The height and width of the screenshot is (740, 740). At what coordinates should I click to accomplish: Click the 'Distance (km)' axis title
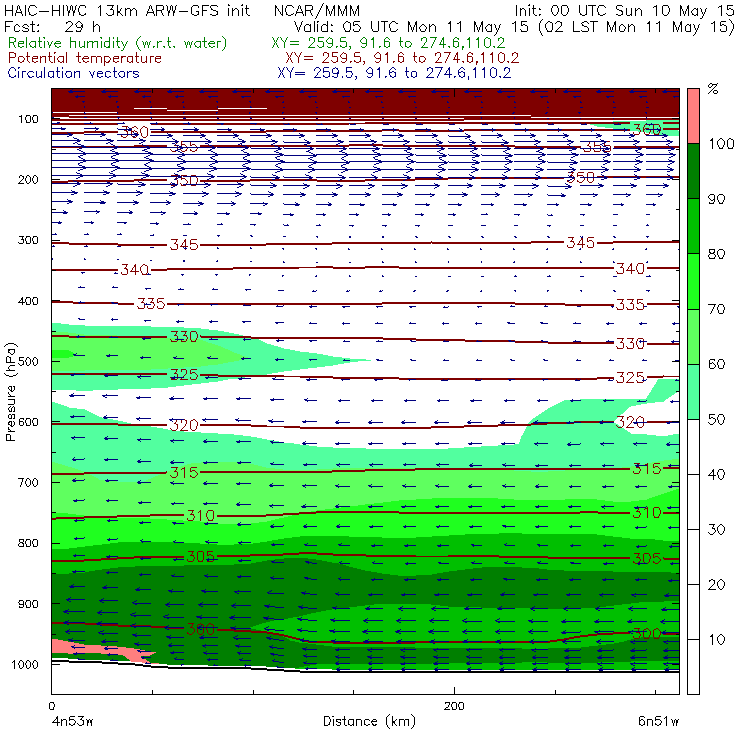coord(370,722)
